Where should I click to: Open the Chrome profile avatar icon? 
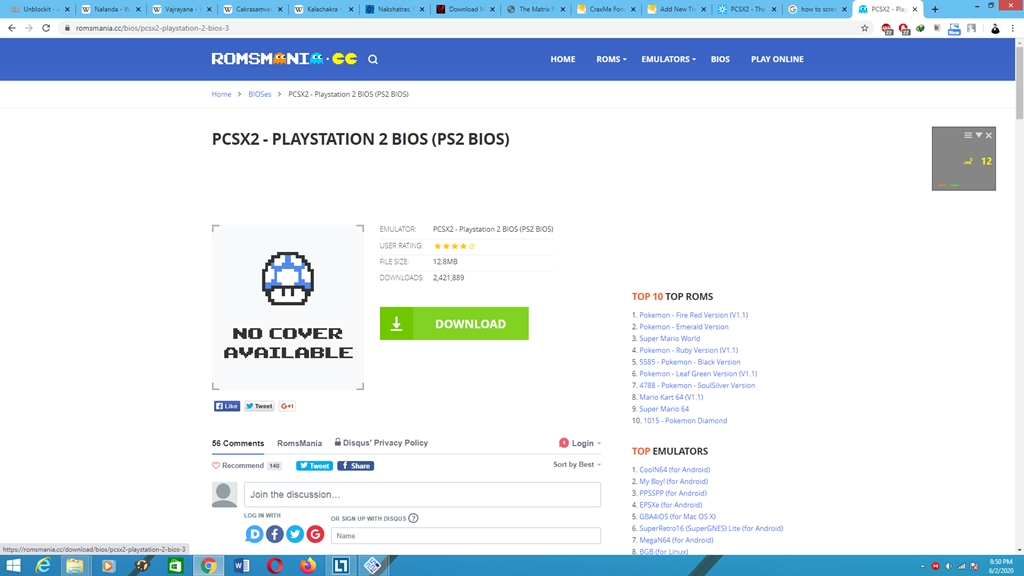coord(995,28)
